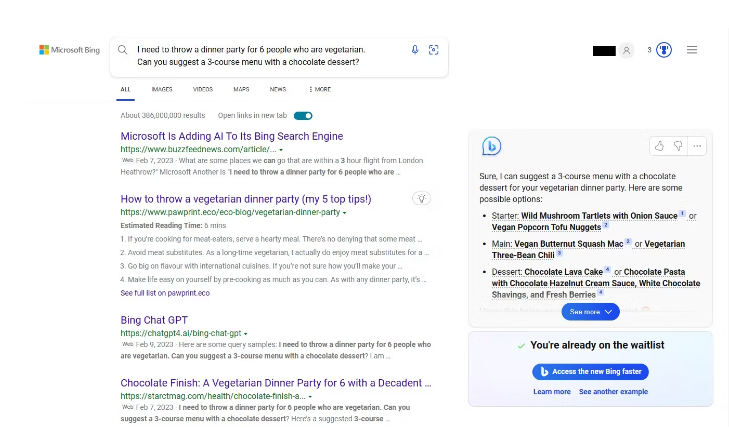Viewport: 729px width, 428px height.
Task: Open the MORE tab menu
Action: (320, 89)
